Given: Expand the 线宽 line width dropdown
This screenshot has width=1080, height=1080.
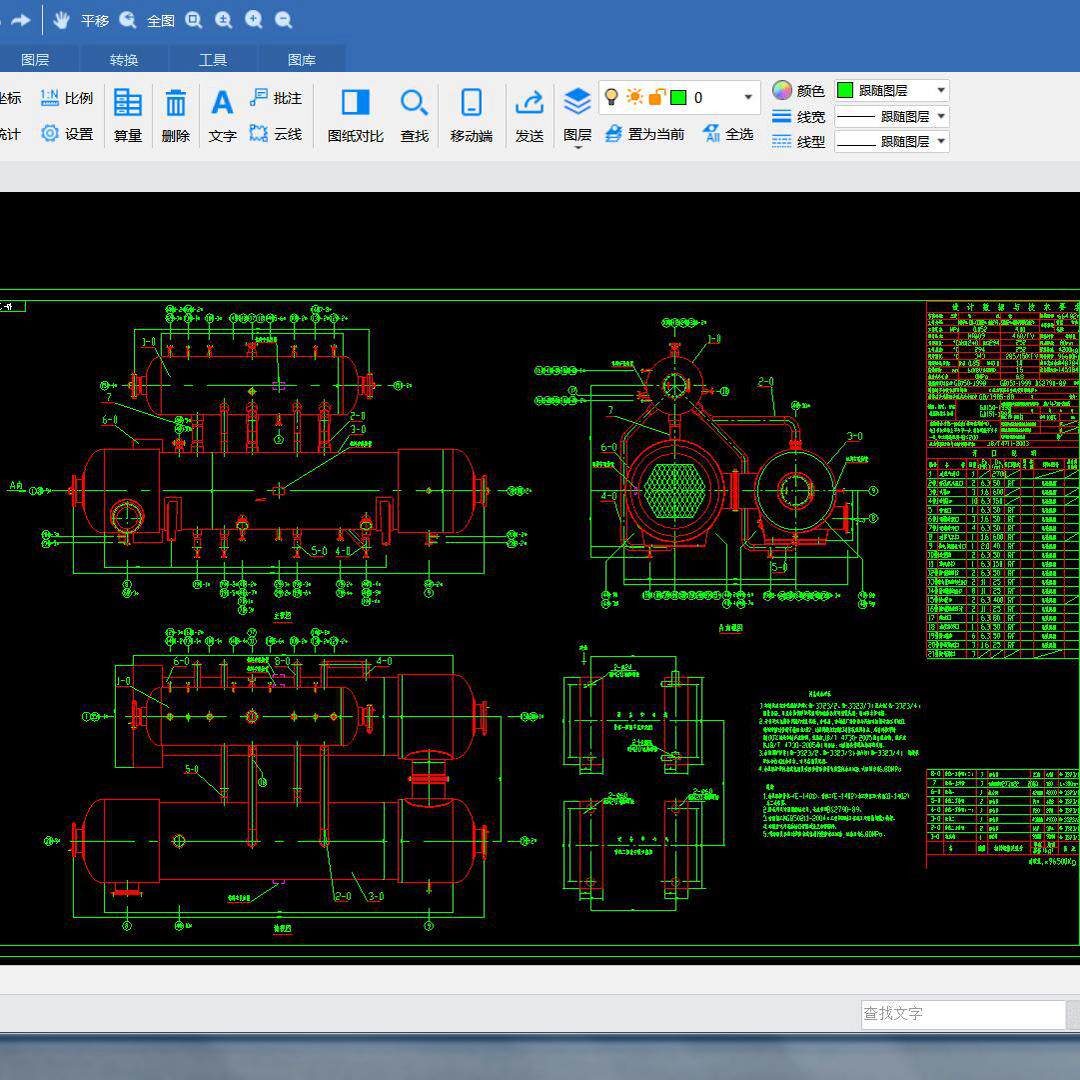Looking at the screenshot, I should click(x=941, y=116).
